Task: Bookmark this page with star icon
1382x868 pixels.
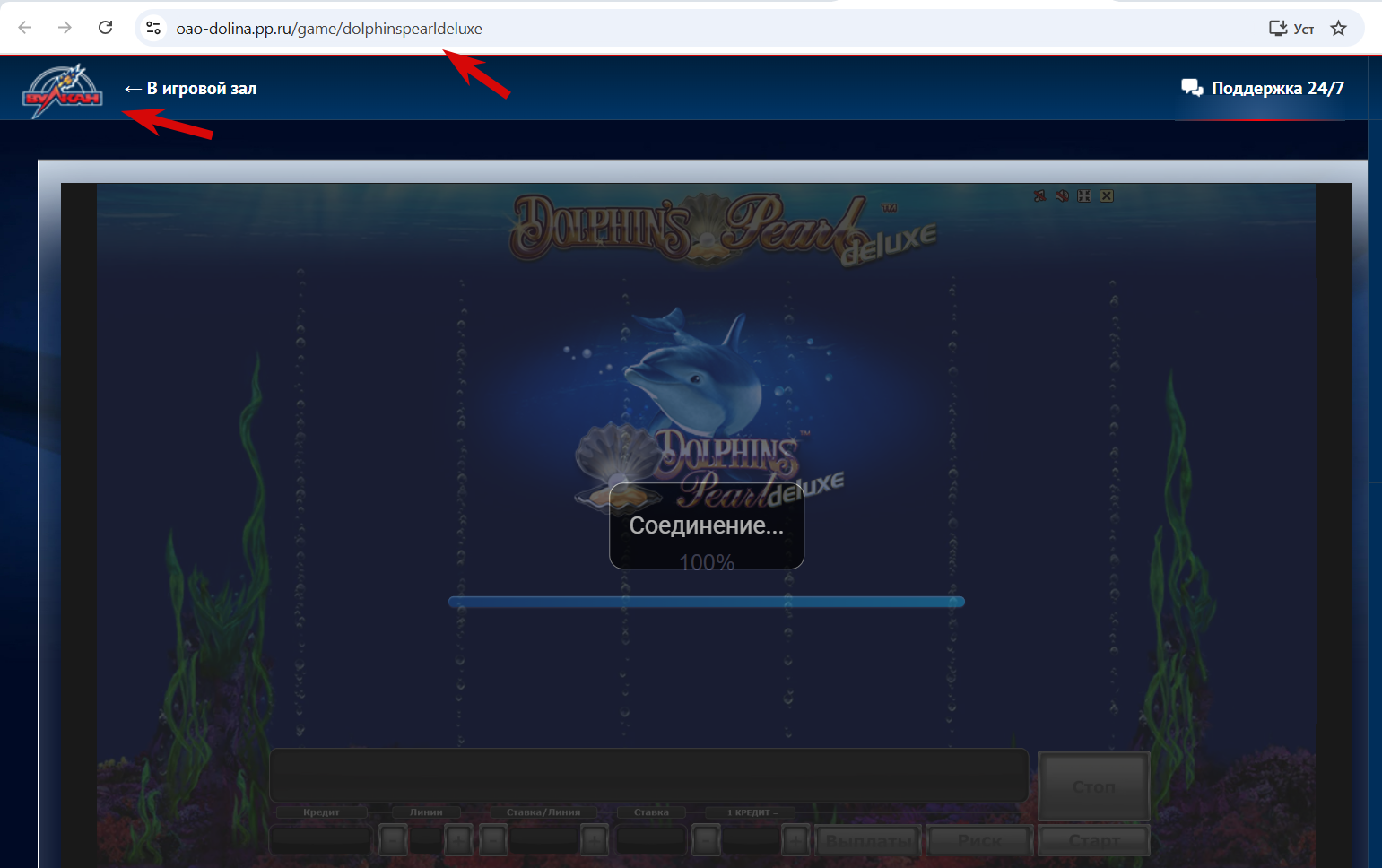Action: tap(1339, 29)
